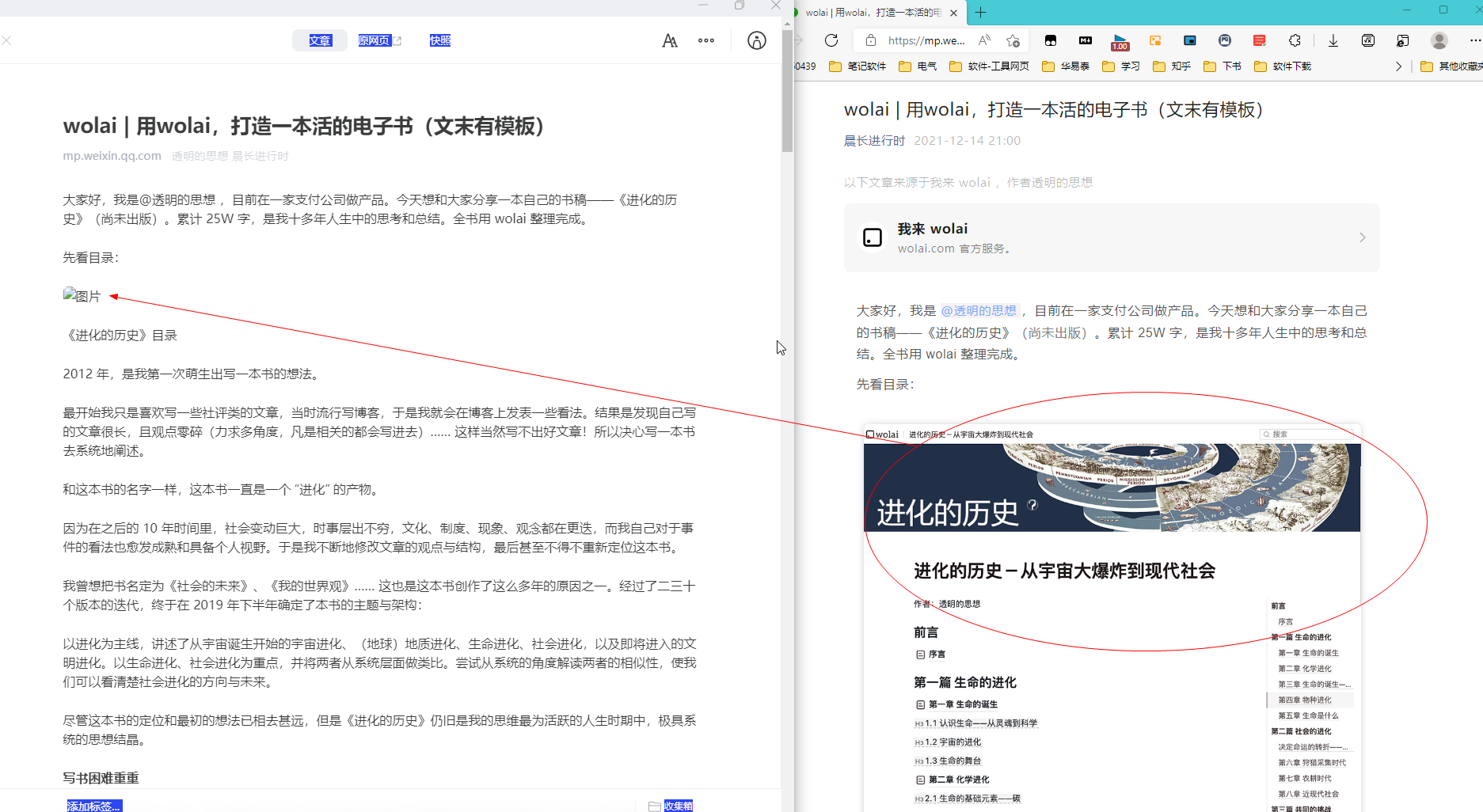Open the 软件下载 bookmark folder
The height and width of the screenshot is (812, 1483).
1283,66
